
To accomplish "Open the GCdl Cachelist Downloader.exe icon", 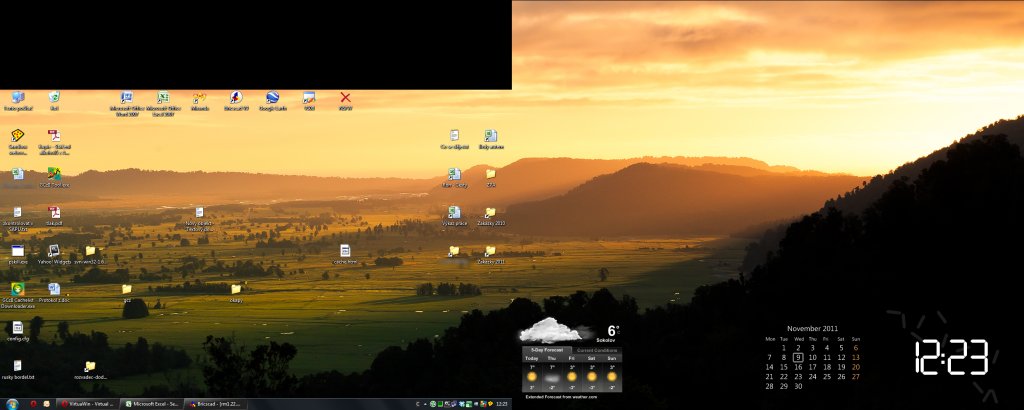I will (x=18, y=294).
